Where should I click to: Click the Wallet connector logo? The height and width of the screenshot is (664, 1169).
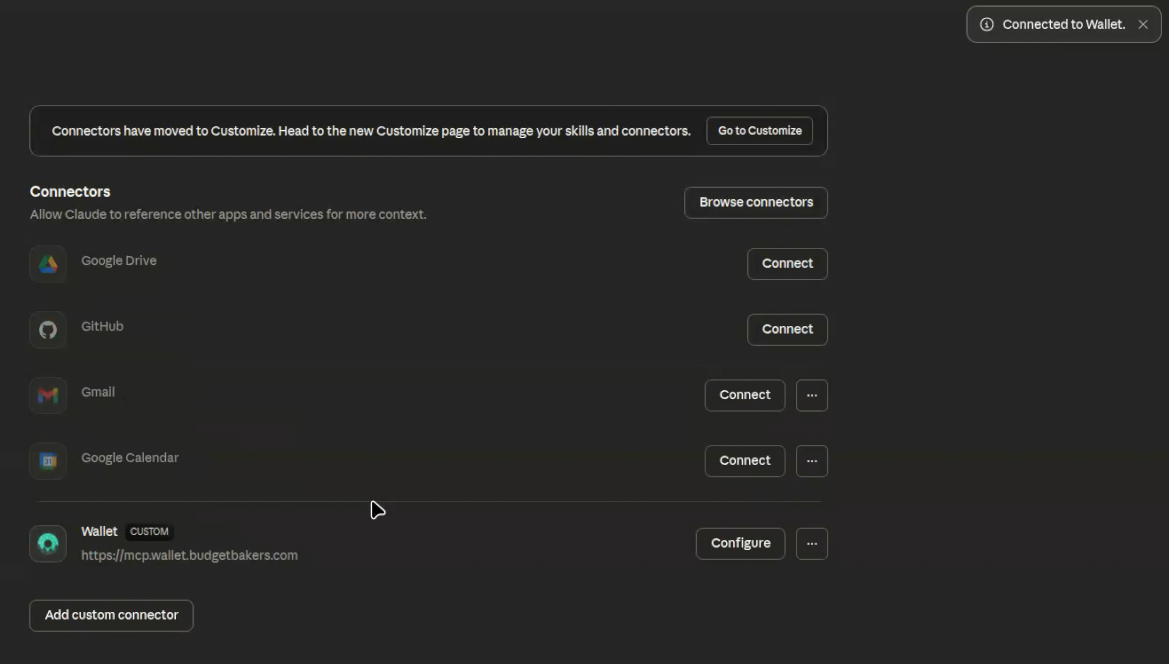[48, 543]
